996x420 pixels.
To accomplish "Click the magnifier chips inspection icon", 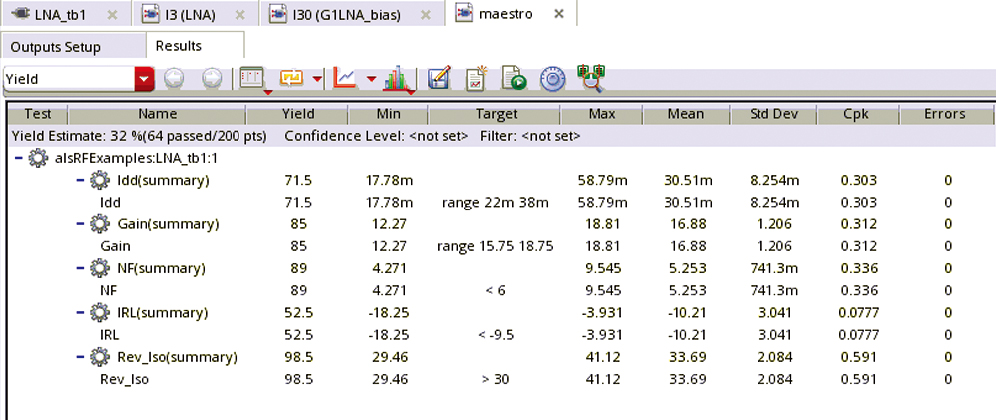I will [x=591, y=78].
